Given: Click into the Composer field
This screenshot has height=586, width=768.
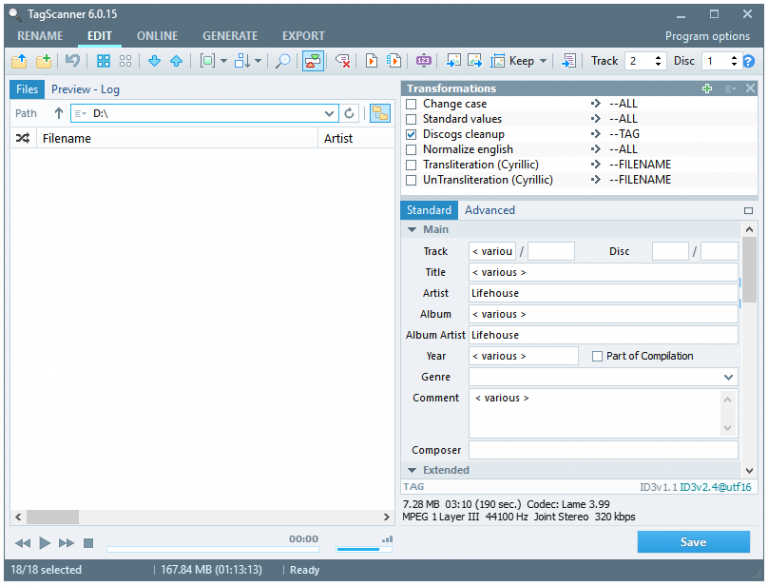Looking at the screenshot, I should tap(603, 450).
